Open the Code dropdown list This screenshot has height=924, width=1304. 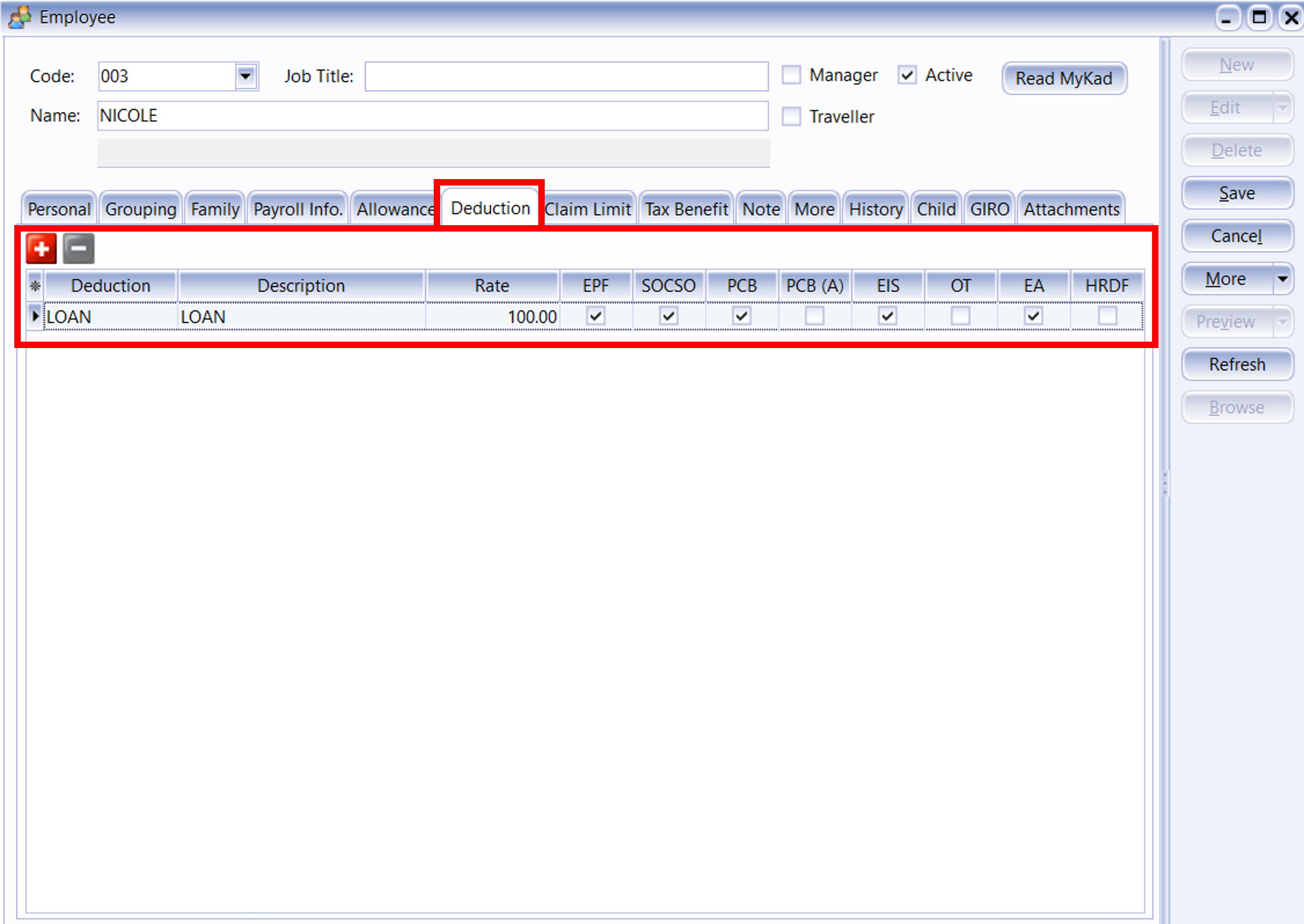pos(246,76)
